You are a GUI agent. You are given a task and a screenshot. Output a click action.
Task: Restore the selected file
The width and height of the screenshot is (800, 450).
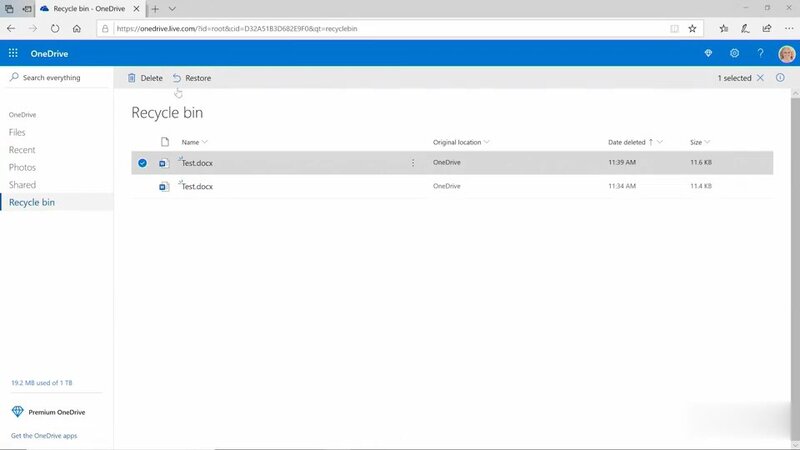click(191, 78)
